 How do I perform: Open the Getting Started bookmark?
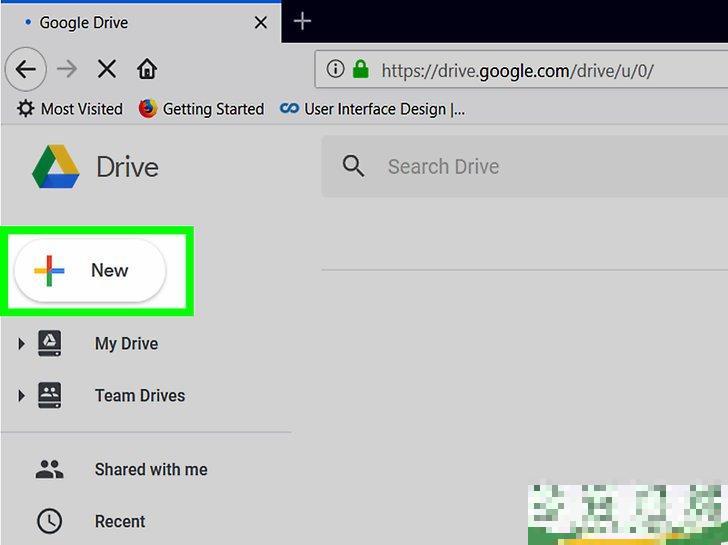point(201,109)
